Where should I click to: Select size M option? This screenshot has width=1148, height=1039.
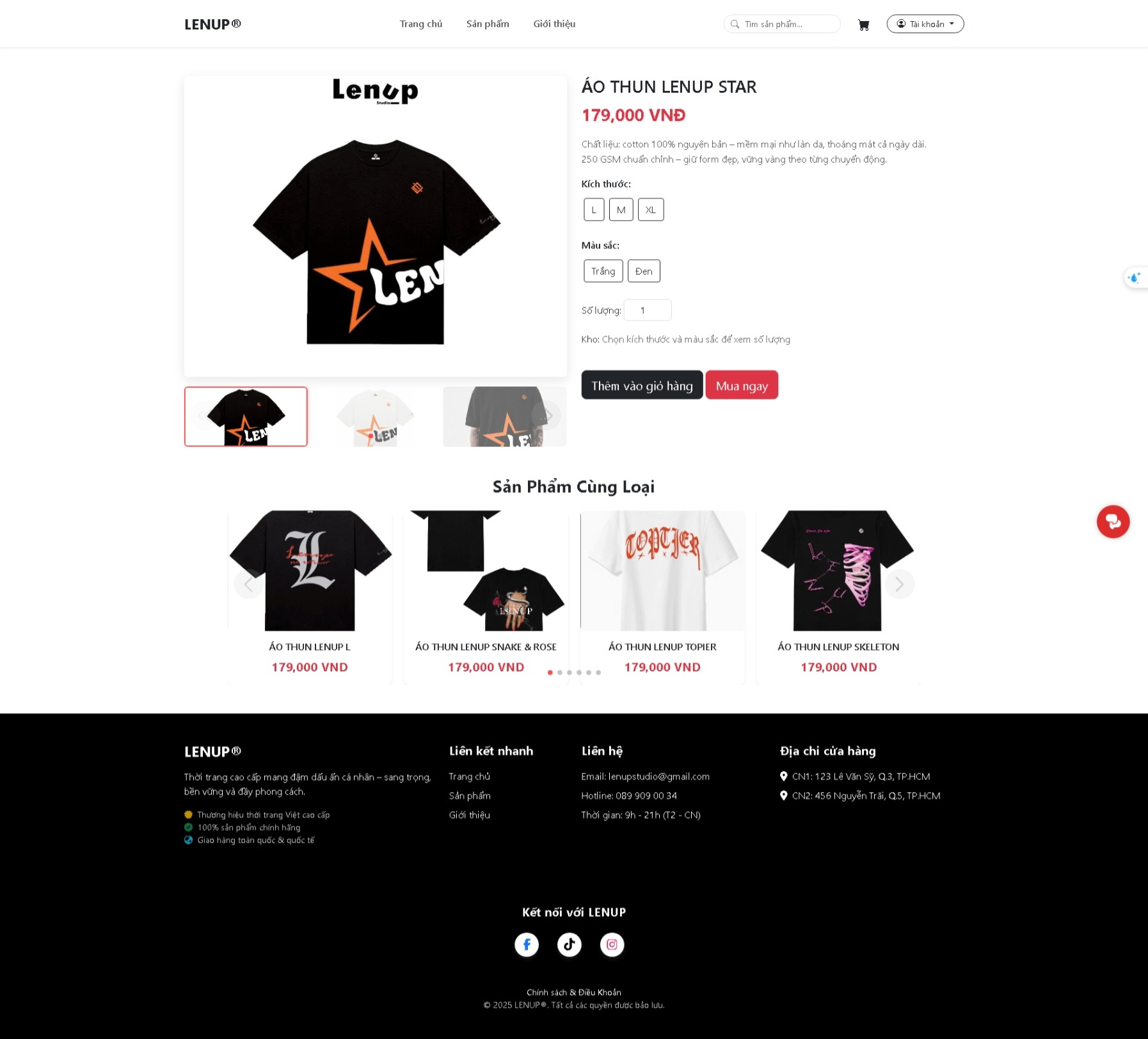621,210
